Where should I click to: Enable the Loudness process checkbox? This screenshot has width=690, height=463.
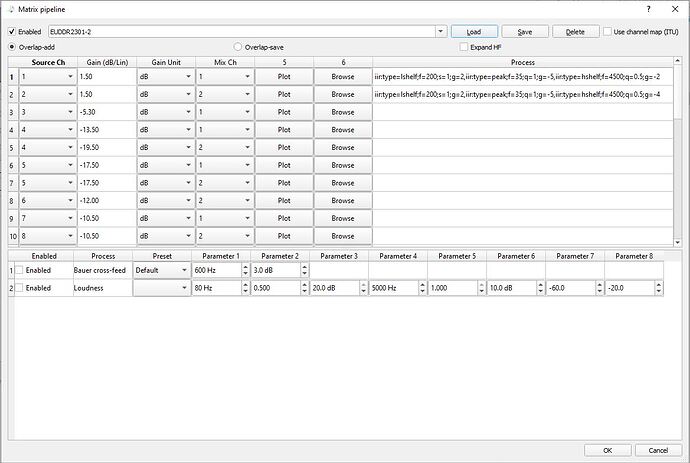pyautogui.click(x=19, y=288)
